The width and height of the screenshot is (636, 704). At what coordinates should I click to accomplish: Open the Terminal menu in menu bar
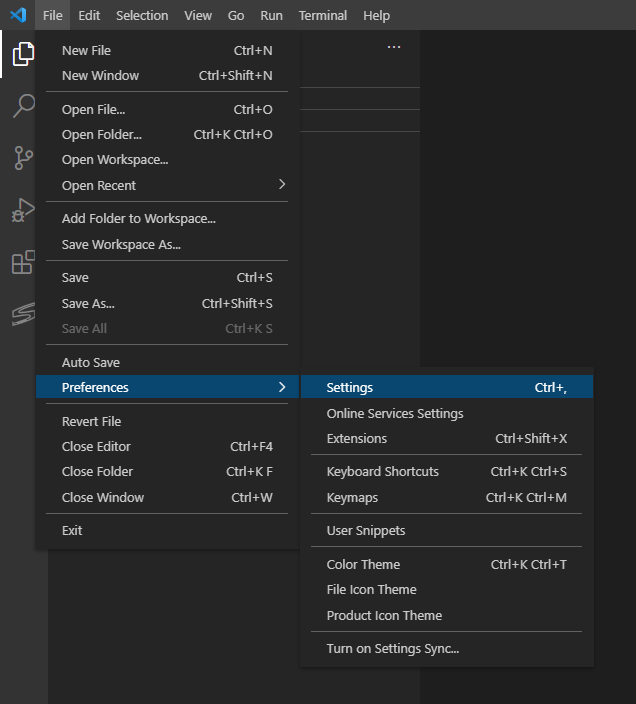point(322,15)
